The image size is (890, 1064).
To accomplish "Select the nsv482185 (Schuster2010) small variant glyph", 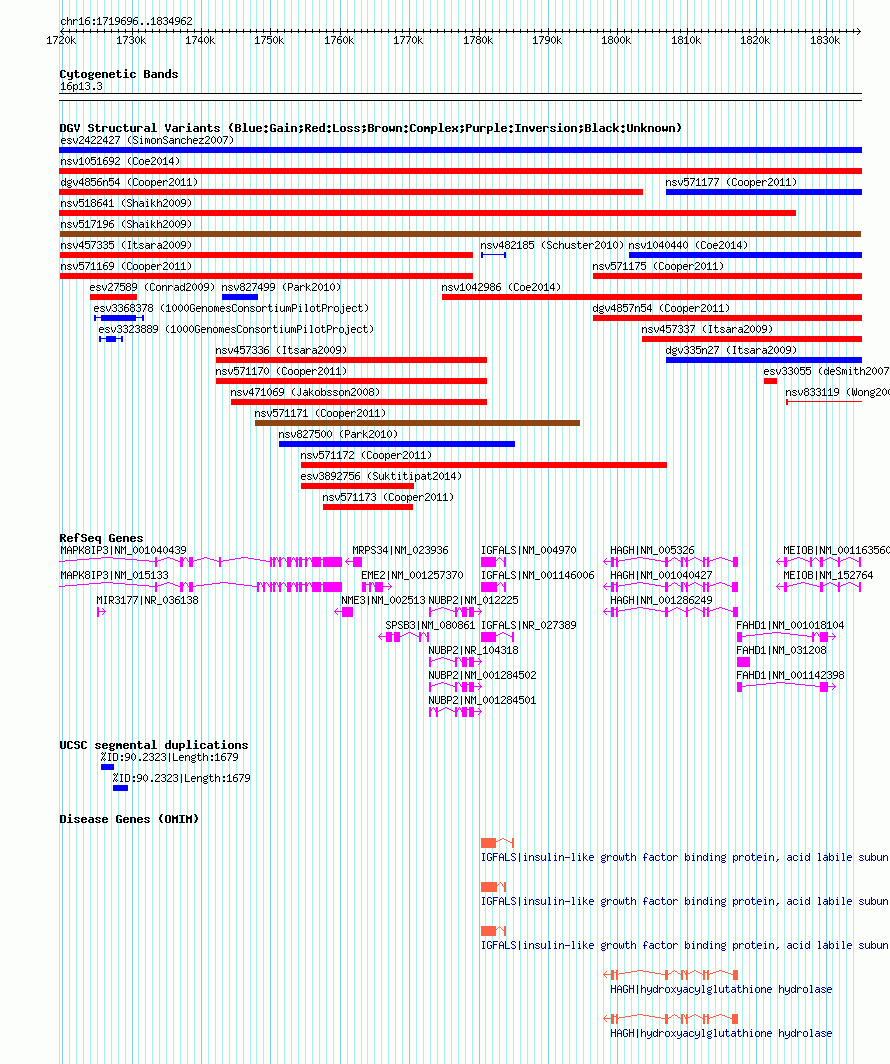I will click(x=493, y=255).
